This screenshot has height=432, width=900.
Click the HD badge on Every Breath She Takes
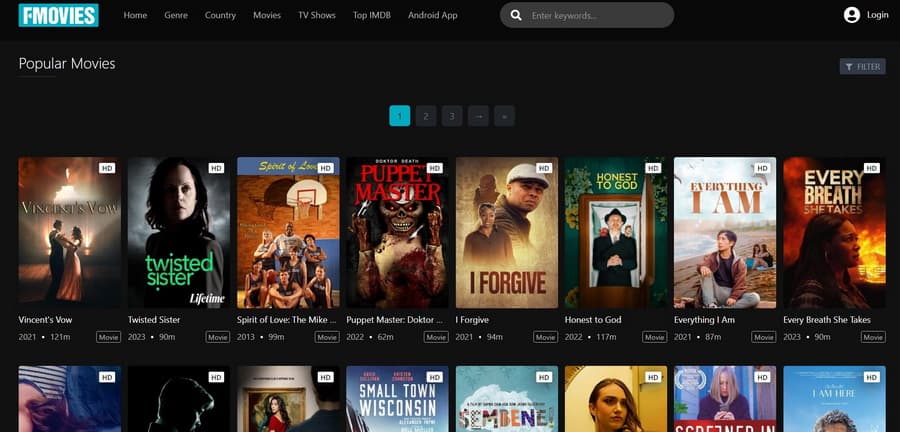pyautogui.click(x=872, y=168)
